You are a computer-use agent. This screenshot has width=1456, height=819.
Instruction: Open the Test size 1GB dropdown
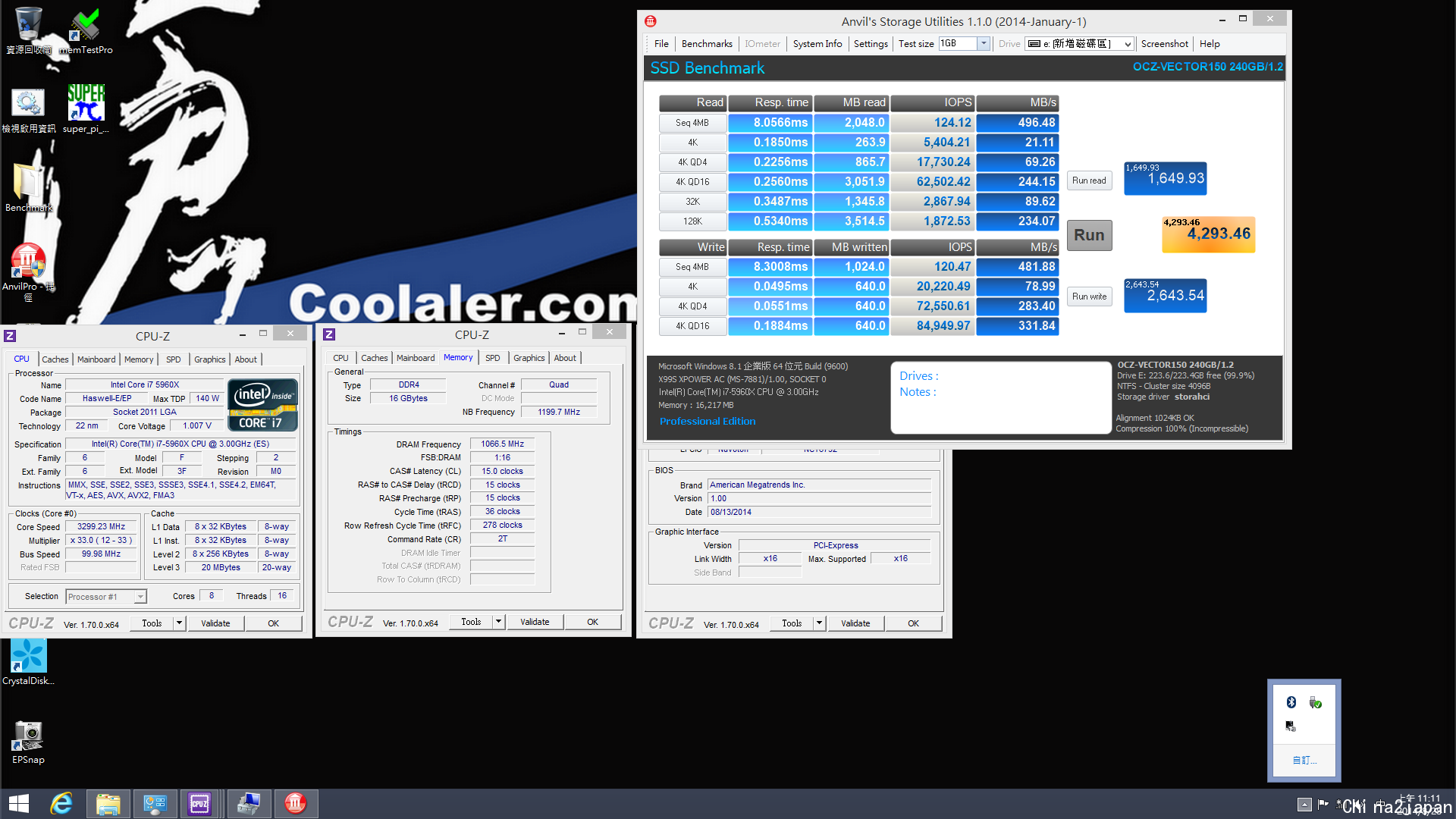tap(984, 43)
